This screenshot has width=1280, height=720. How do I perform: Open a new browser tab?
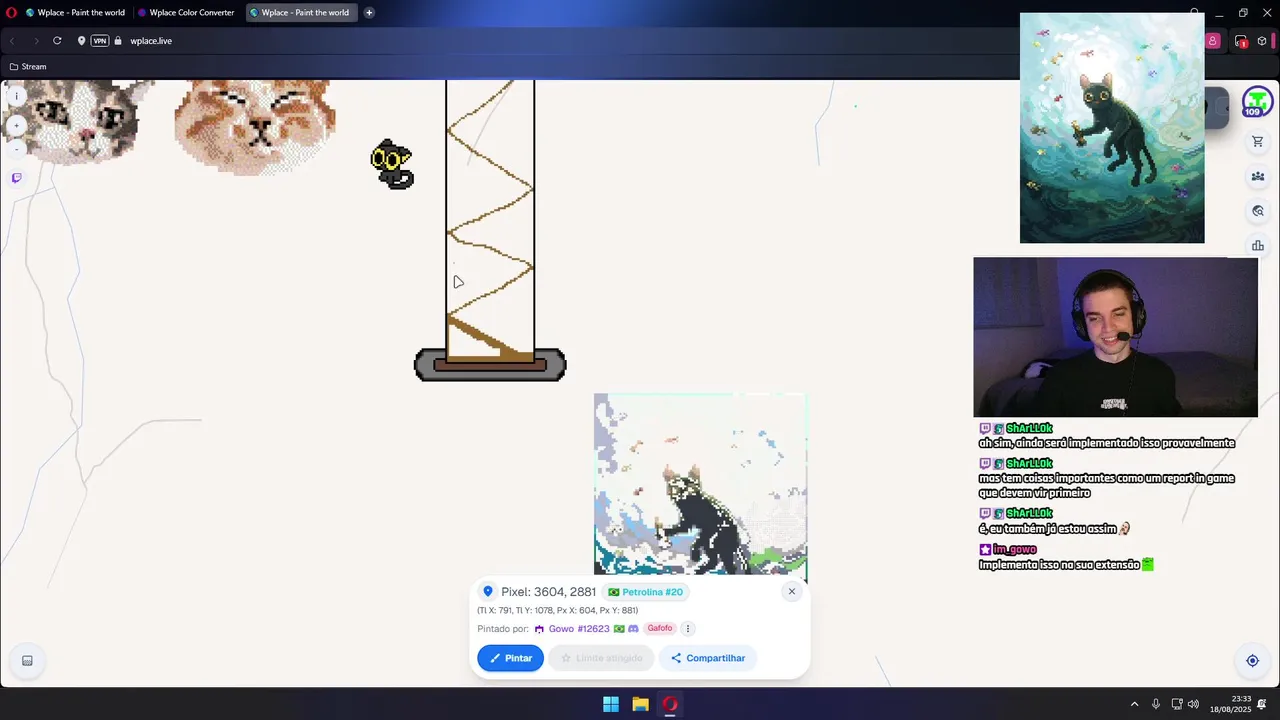tap(369, 13)
